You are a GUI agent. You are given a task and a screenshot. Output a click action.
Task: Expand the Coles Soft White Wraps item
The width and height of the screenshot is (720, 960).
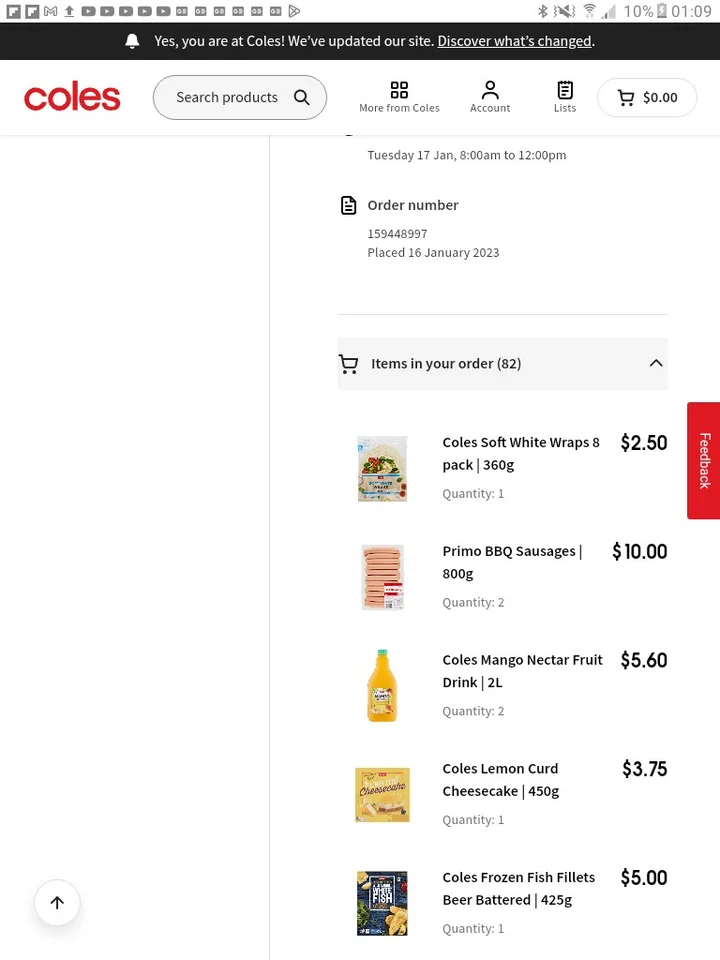pos(521,453)
